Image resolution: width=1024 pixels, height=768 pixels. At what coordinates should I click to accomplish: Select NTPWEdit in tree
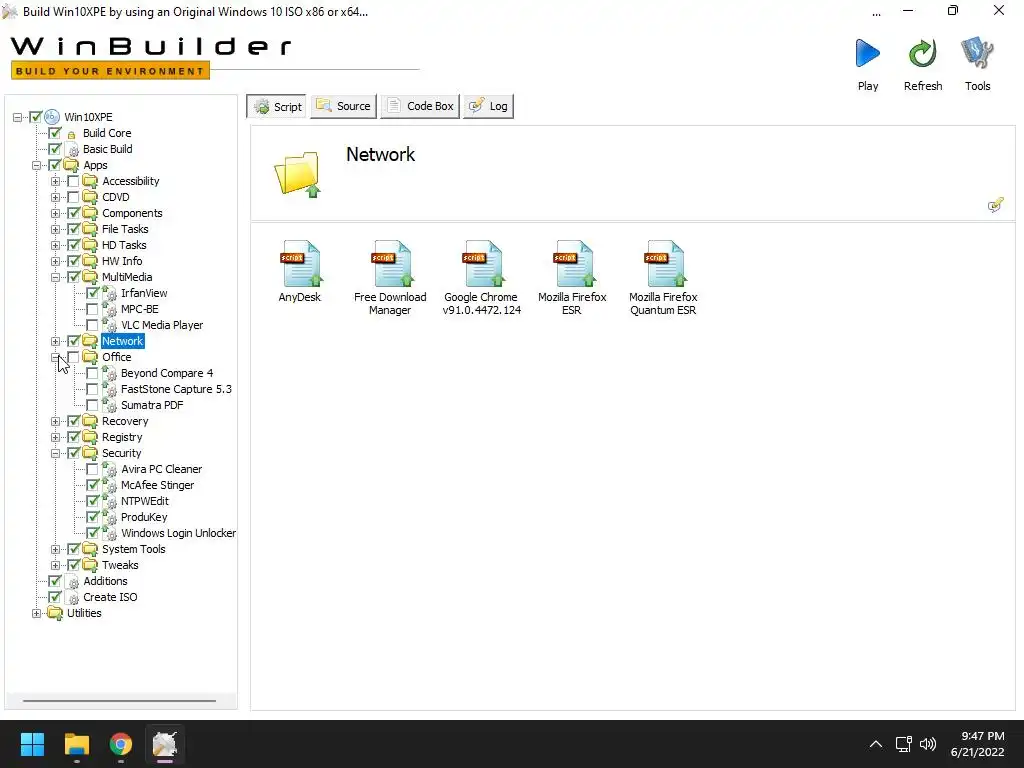(145, 501)
